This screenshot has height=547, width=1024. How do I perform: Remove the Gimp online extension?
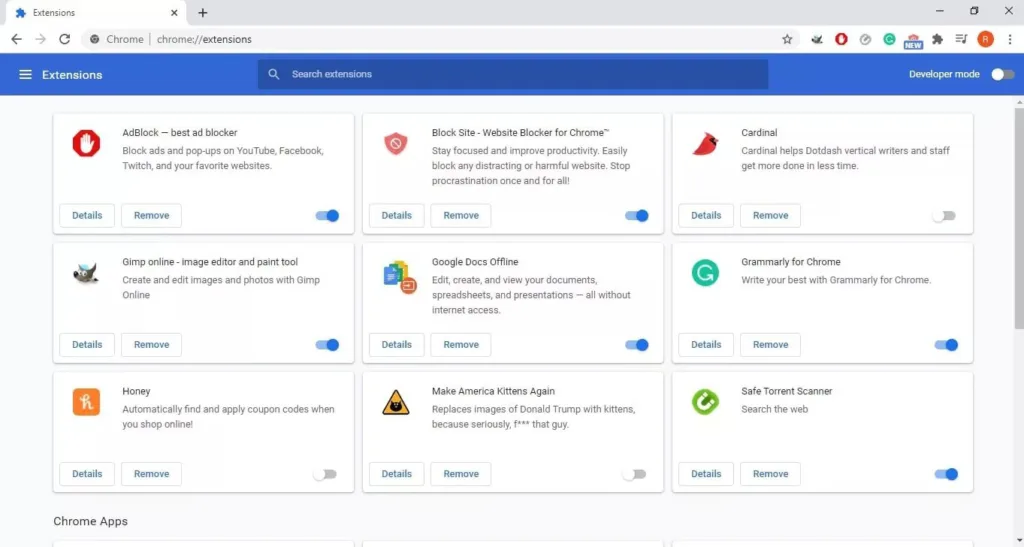[152, 345]
